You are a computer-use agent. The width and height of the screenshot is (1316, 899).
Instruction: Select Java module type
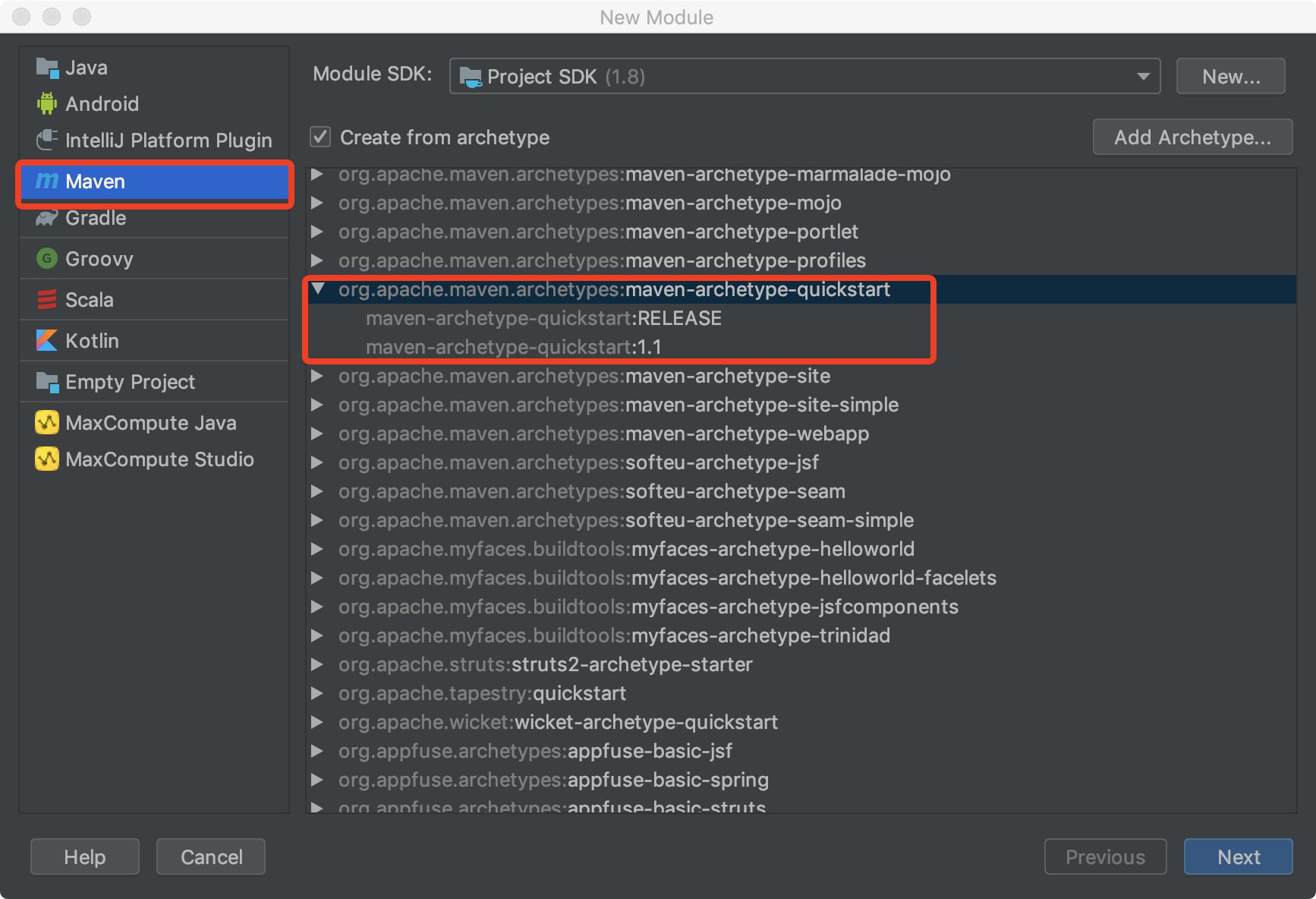(154, 68)
